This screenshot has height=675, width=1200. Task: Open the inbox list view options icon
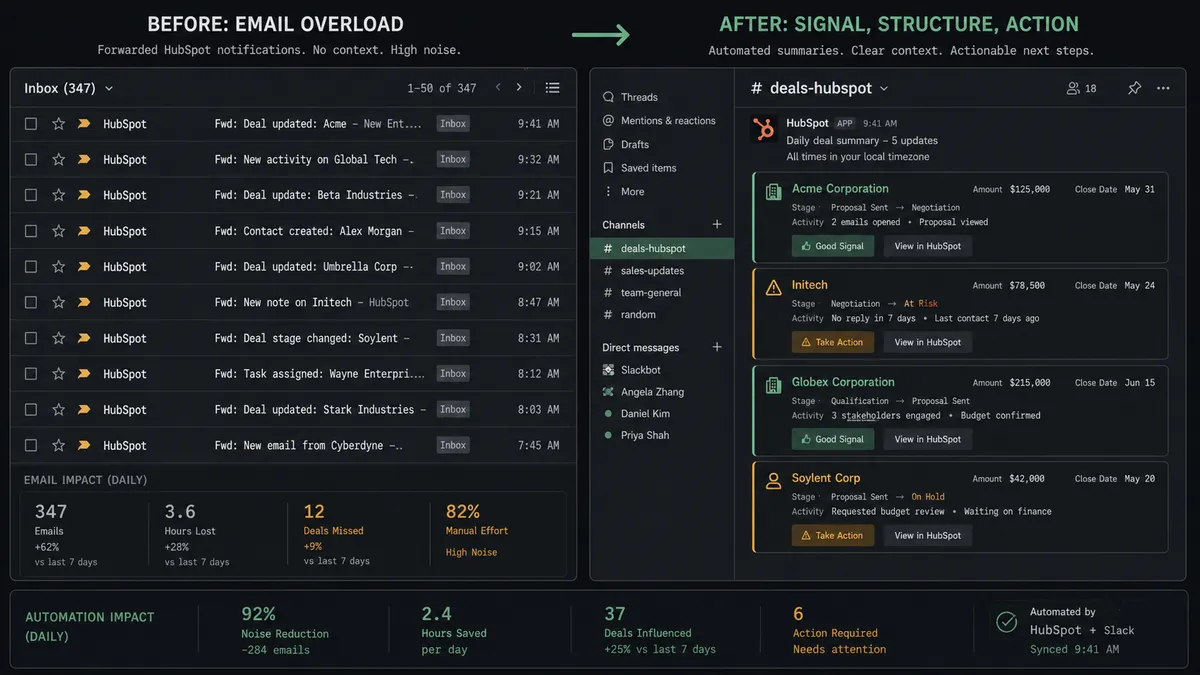click(x=552, y=88)
